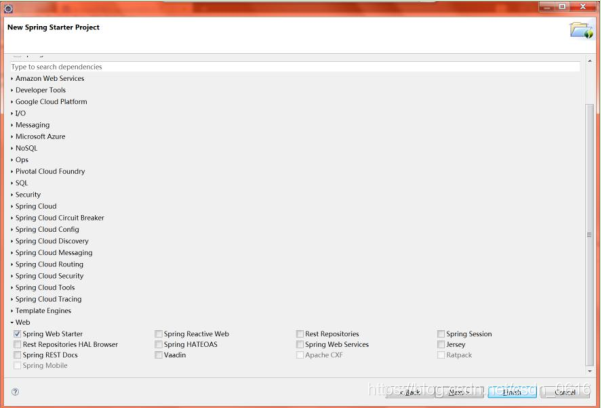Image resolution: width=601 pixels, height=408 pixels.
Task: Click the scrollbar down arrow
Action: [590, 371]
